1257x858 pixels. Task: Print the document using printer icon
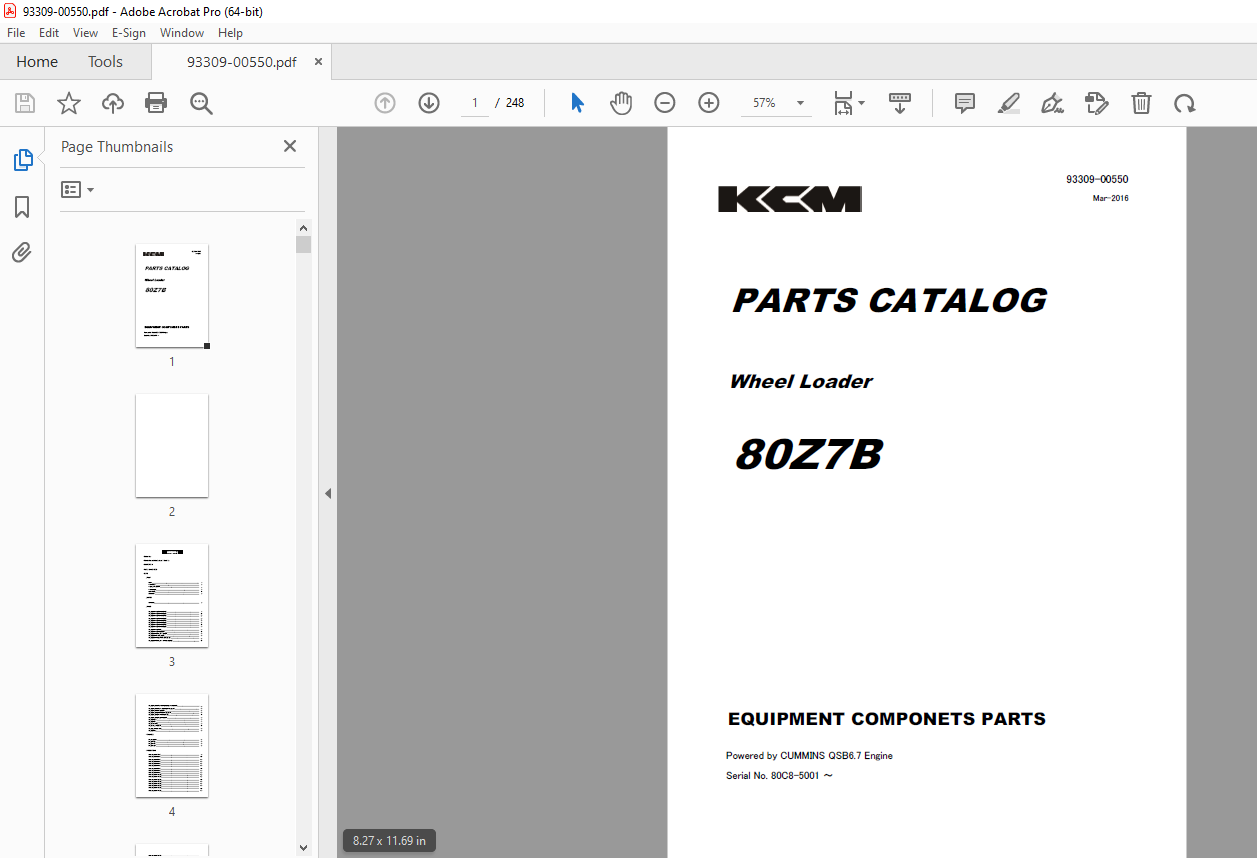pos(156,103)
